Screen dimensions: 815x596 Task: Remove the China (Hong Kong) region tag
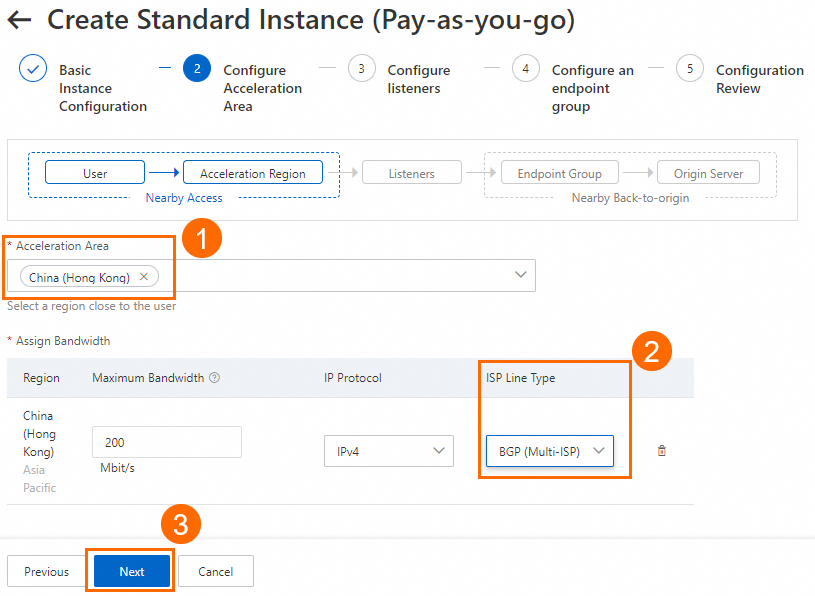point(144,277)
